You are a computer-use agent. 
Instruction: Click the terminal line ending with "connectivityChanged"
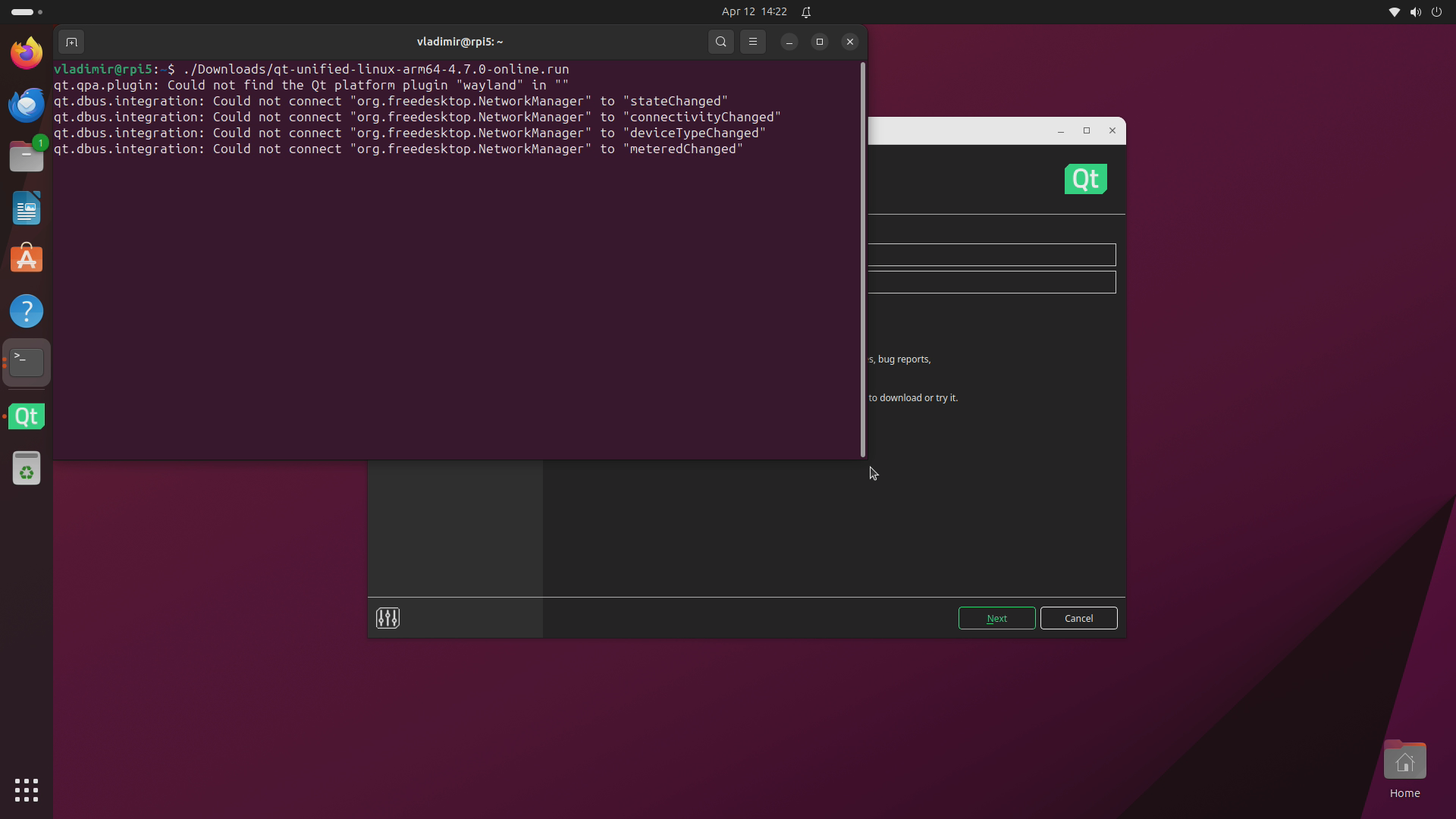click(x=417, y=117)
